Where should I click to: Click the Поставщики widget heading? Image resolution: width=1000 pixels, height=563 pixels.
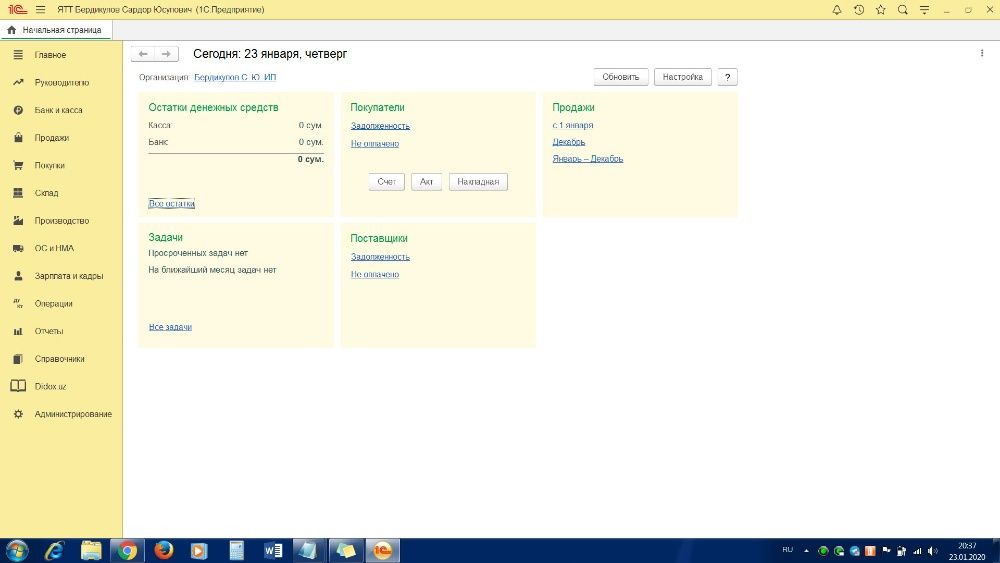[x=379, y=238]
